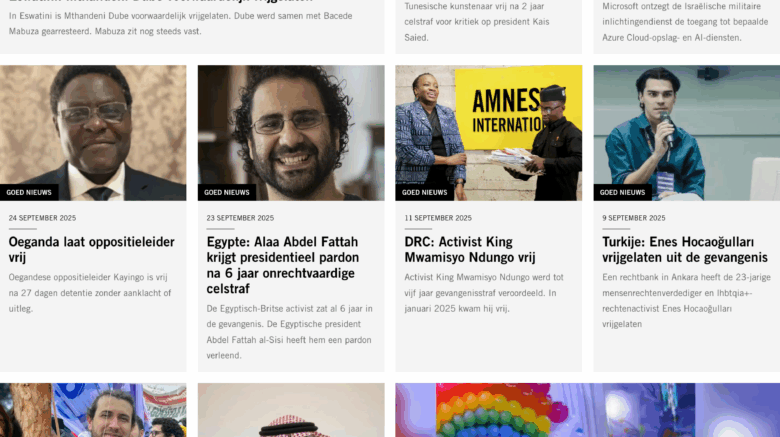Image resolution: width=780 pixels, height=437 pixels.
Task: Click the 24 September 2025 date
Action: tap(42, 218)
